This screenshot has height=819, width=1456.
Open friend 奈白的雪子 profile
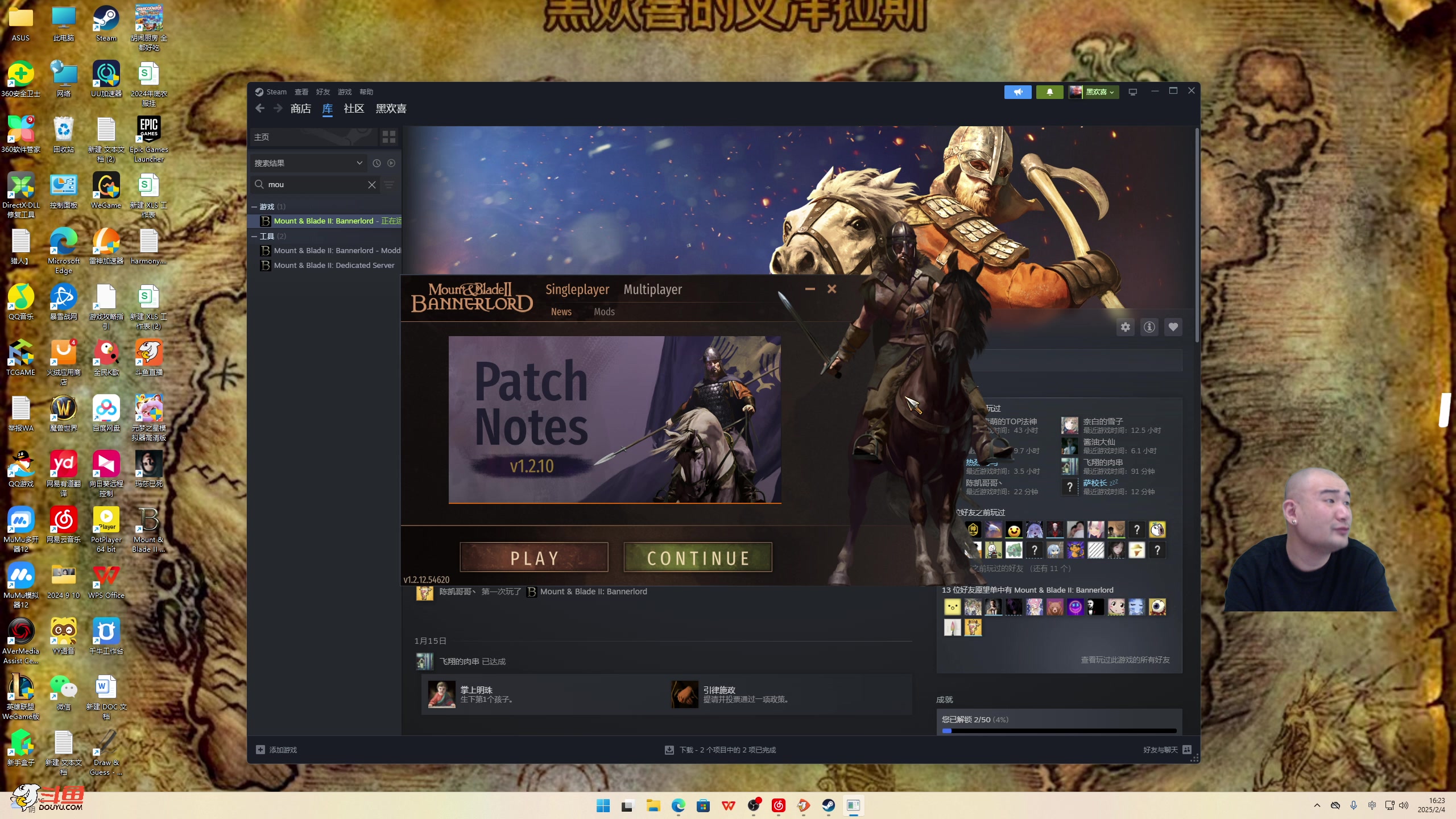point(1111,425)
